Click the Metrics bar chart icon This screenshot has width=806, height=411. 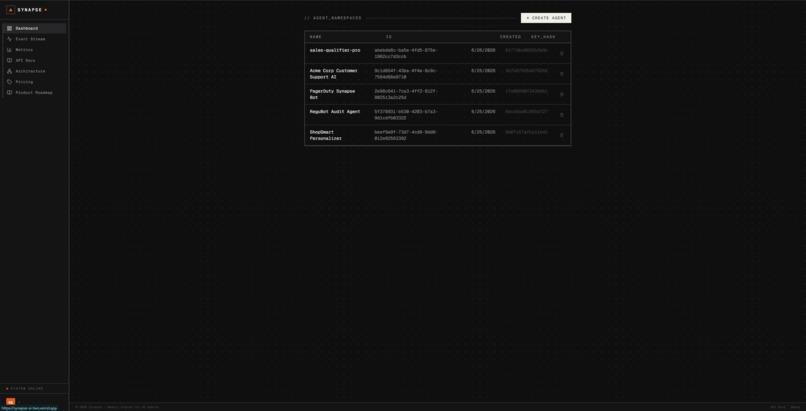tap(9, 50)
